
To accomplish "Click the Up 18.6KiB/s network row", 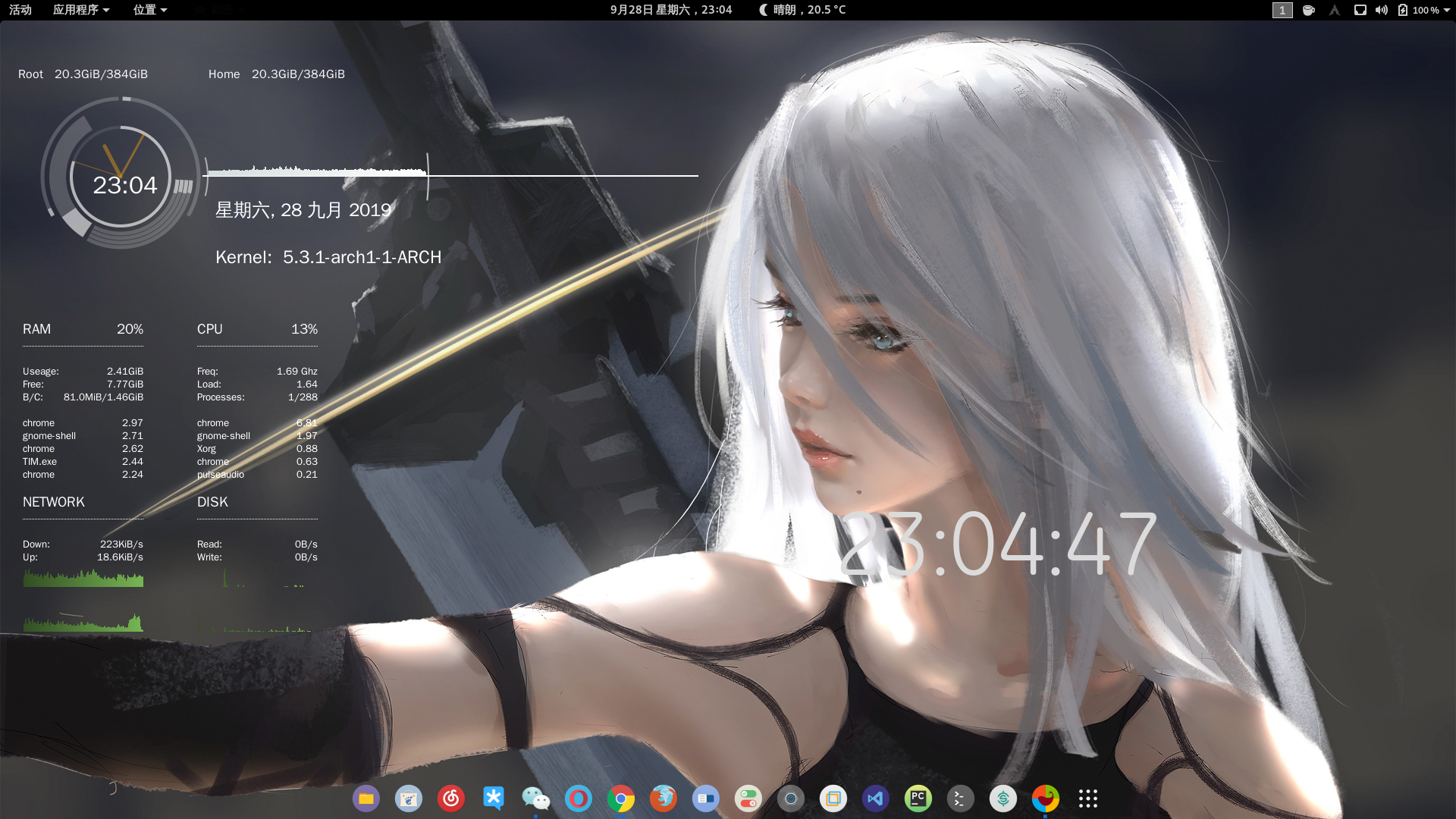I will [x=83, y=557].
